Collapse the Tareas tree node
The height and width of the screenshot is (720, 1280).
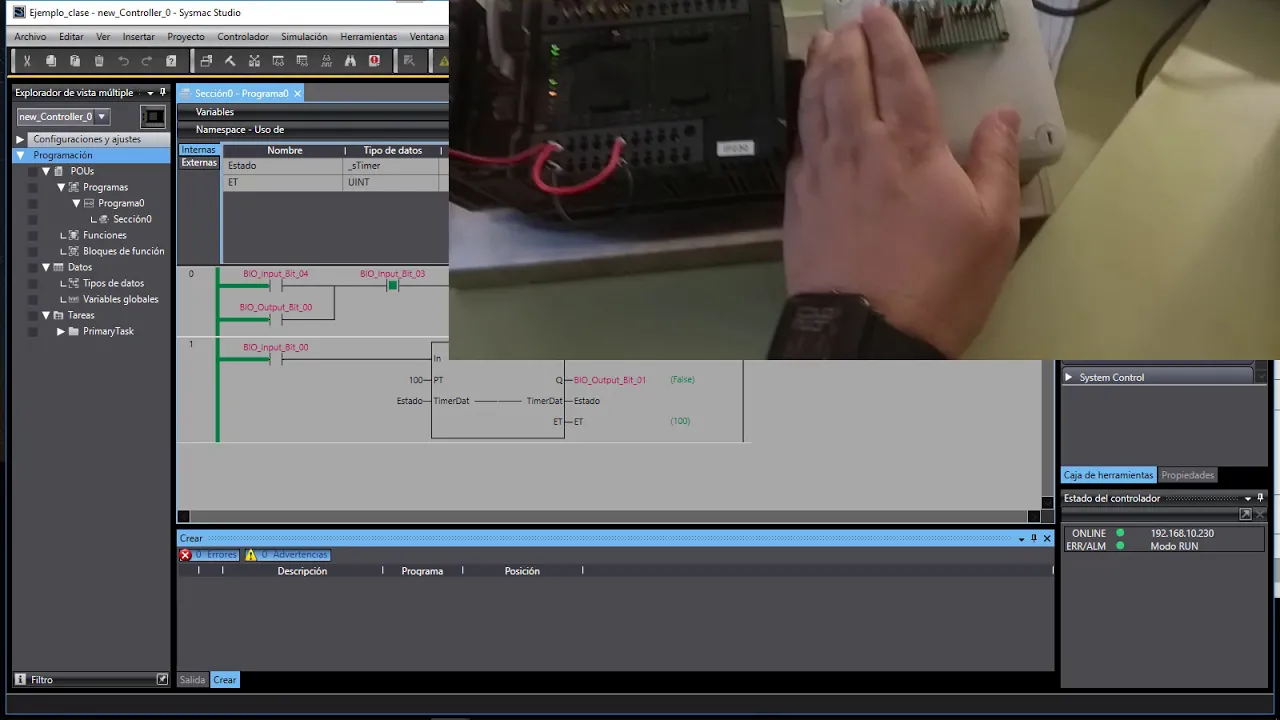click(46, 315)
